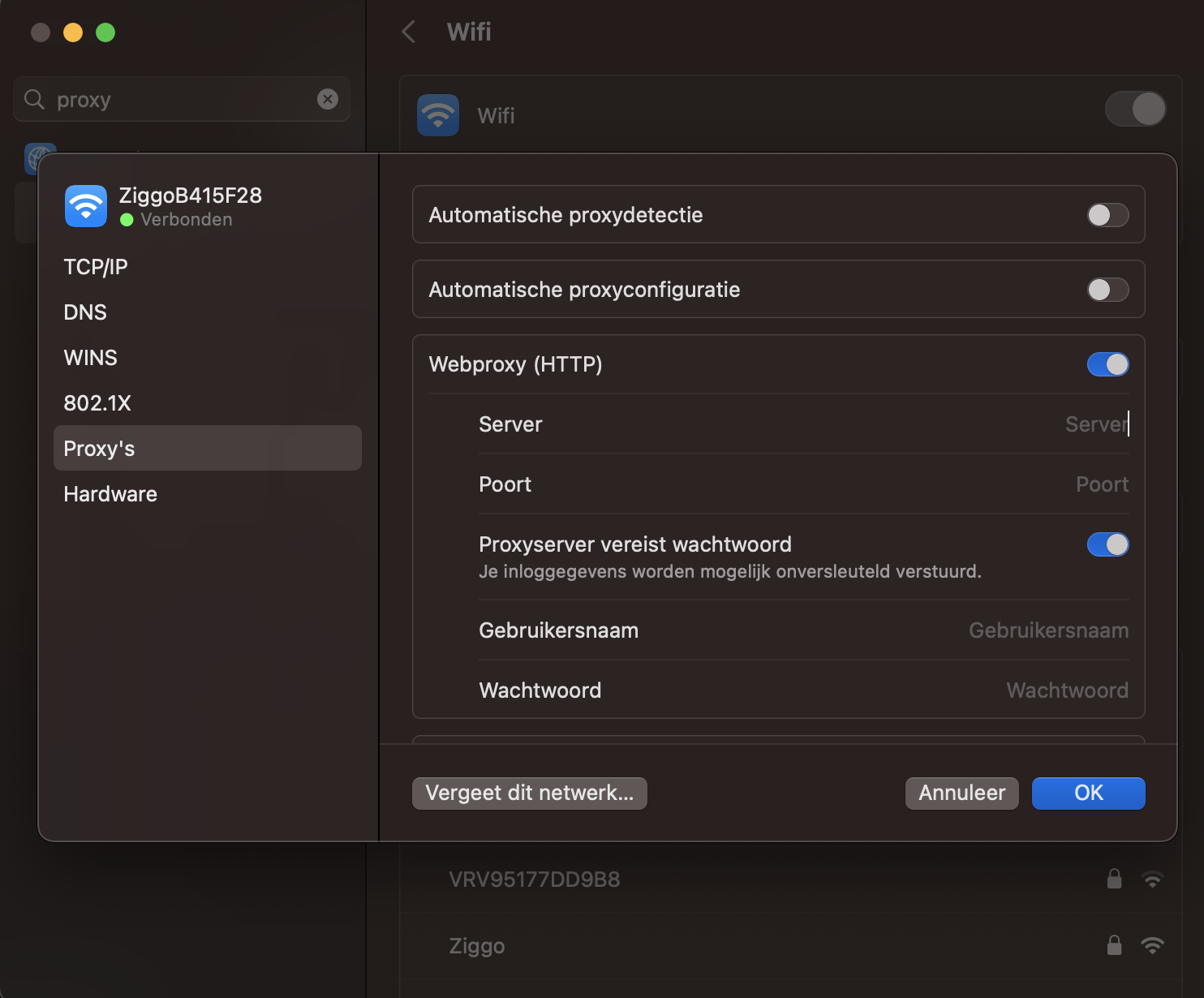This screenshot has height=998, width=1204.
Task: Enable Automatische proxyconfiguratie
Action: (x=1107, y=290)
